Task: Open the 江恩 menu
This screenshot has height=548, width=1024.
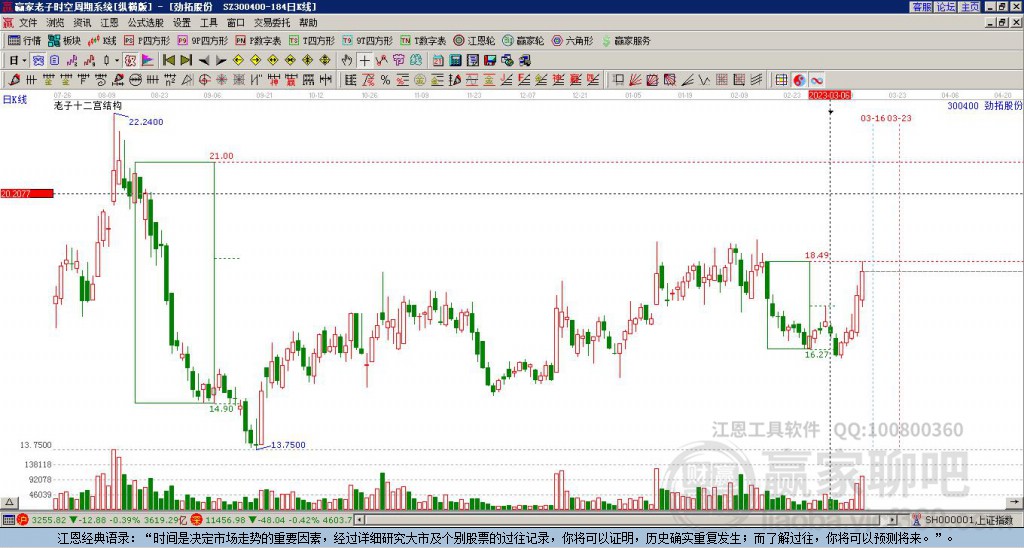Action: tap(109, 23)
